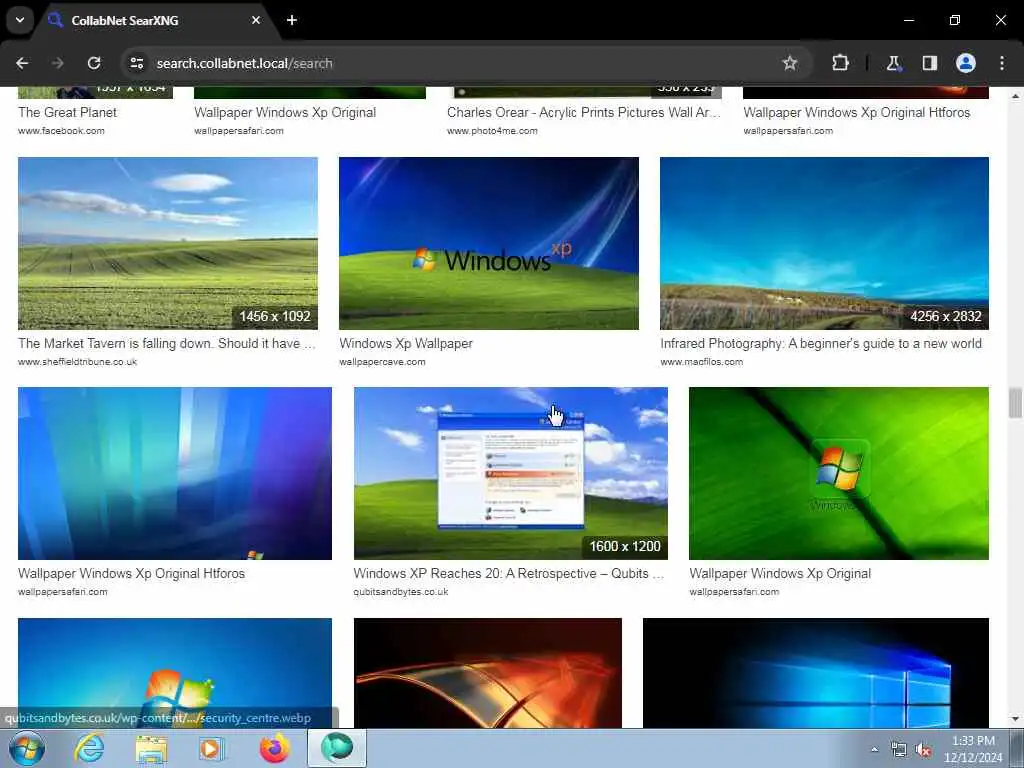Click 'The Market Tavern is falling down' title
The width and height of the screenshot is (1024, 768).
167,344
